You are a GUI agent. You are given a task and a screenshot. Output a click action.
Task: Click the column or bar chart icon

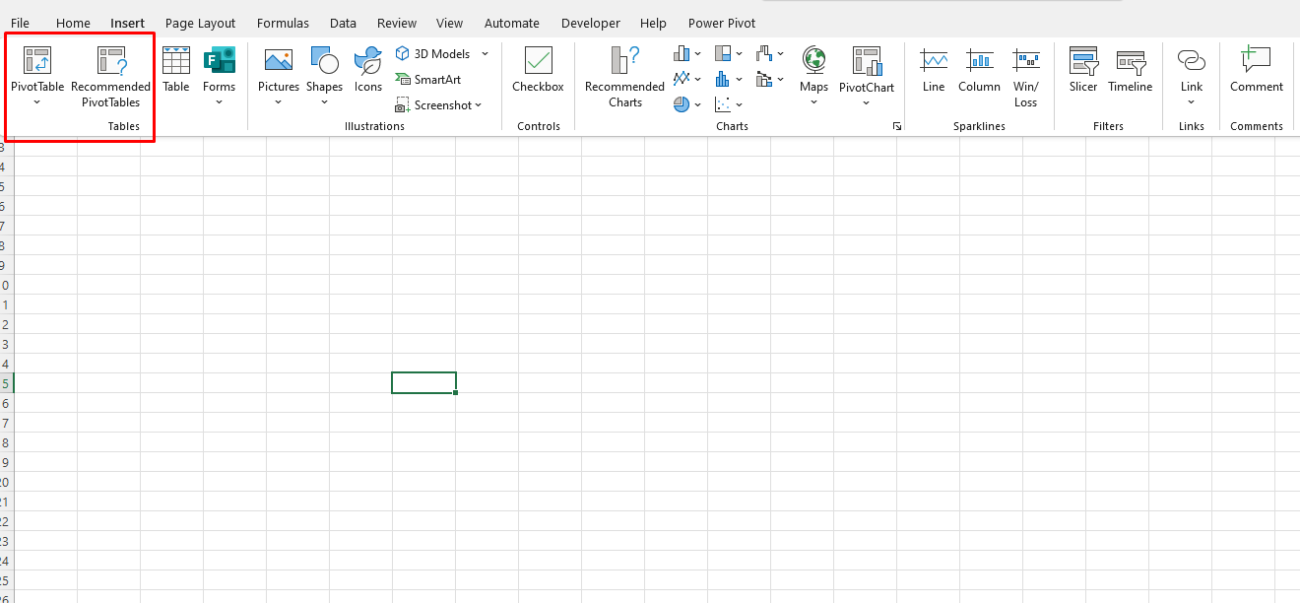click(683, 54)
